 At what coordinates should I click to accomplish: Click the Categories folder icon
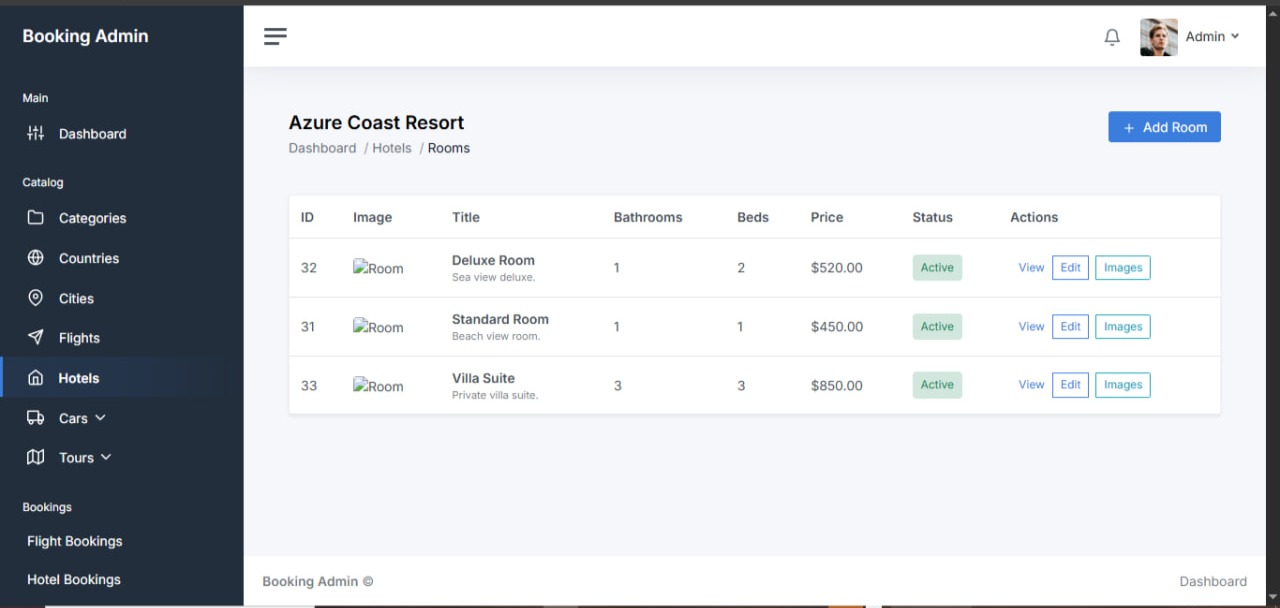[x=36, y=218]
